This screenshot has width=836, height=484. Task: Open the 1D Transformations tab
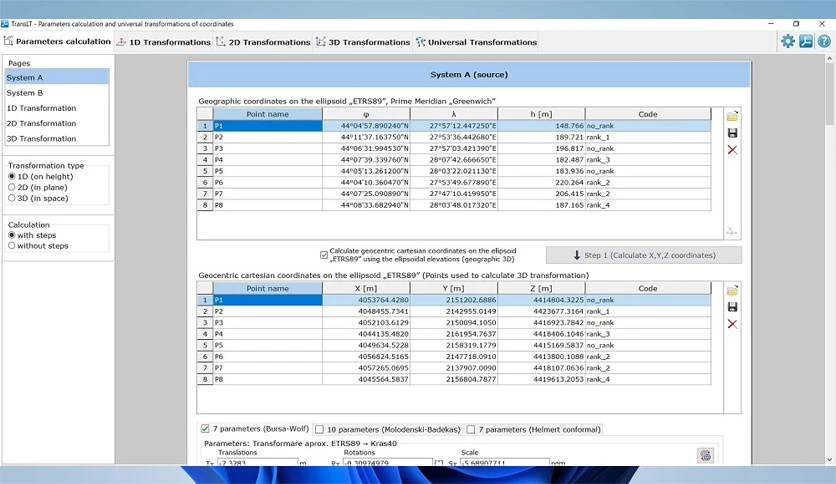coord(164,42)
